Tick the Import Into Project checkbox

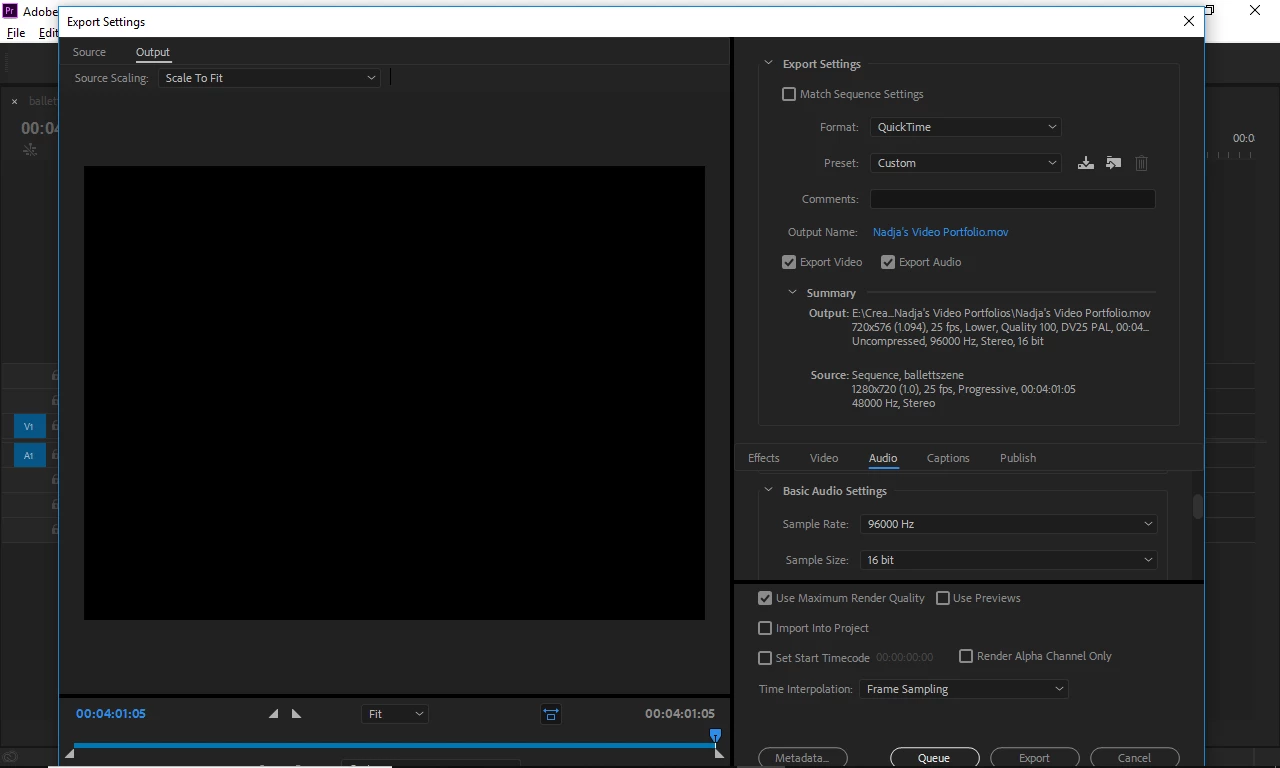765,628
